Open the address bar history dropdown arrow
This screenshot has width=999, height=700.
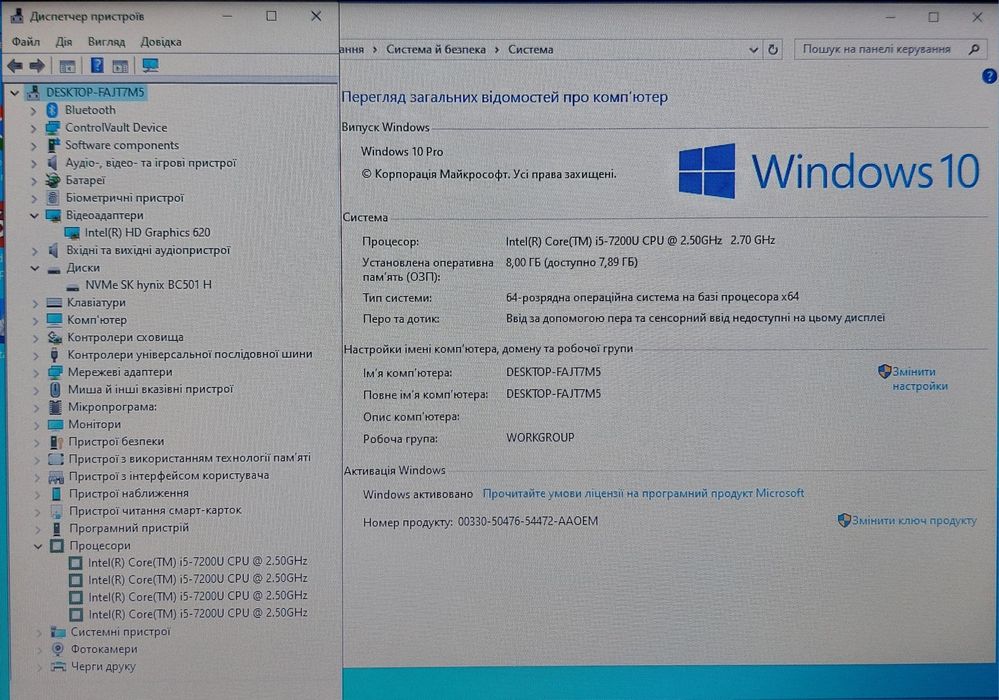pos(754,50)
